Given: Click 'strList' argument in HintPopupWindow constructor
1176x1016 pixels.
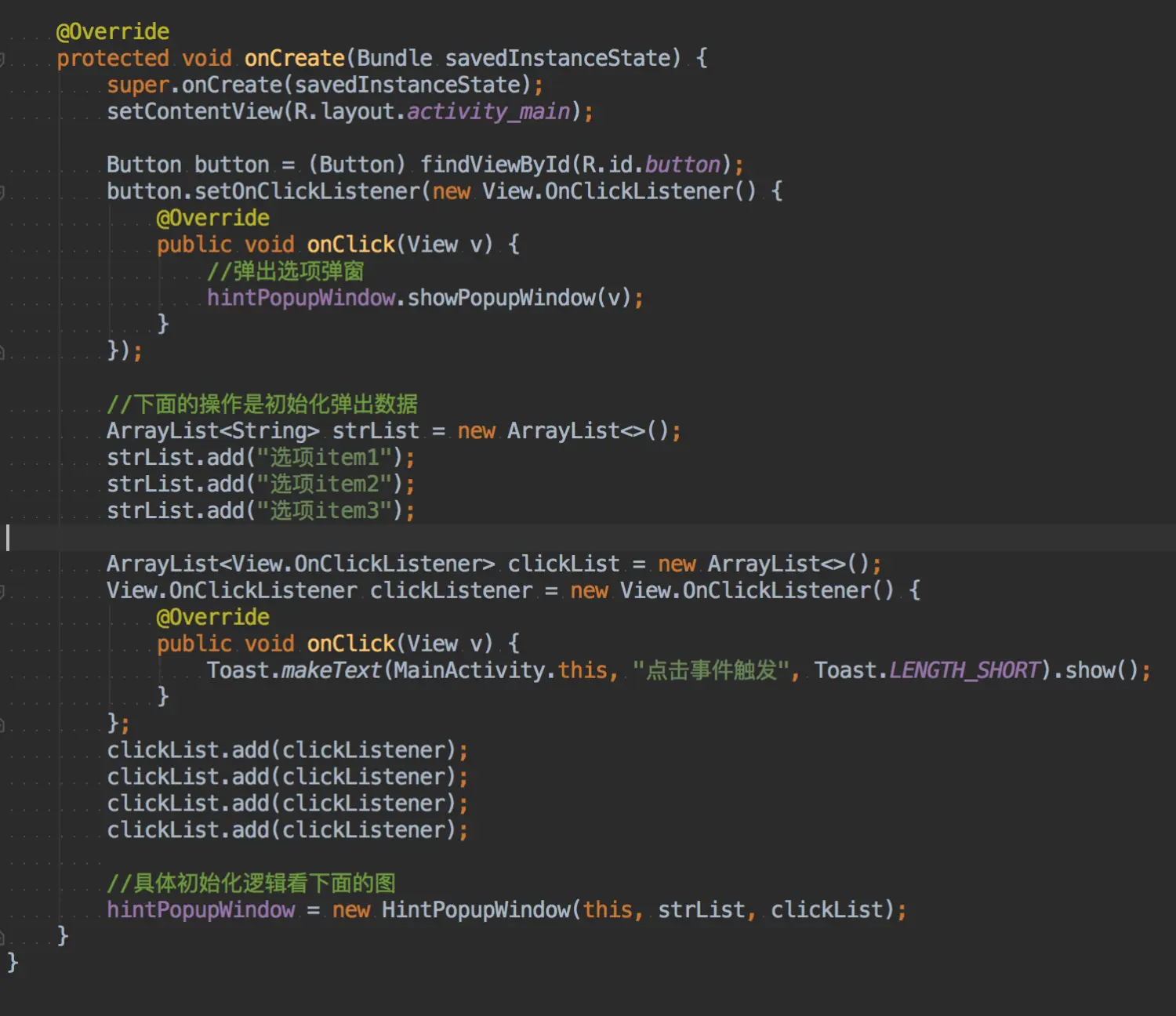Looking at the screenshot, I should 701,909.
